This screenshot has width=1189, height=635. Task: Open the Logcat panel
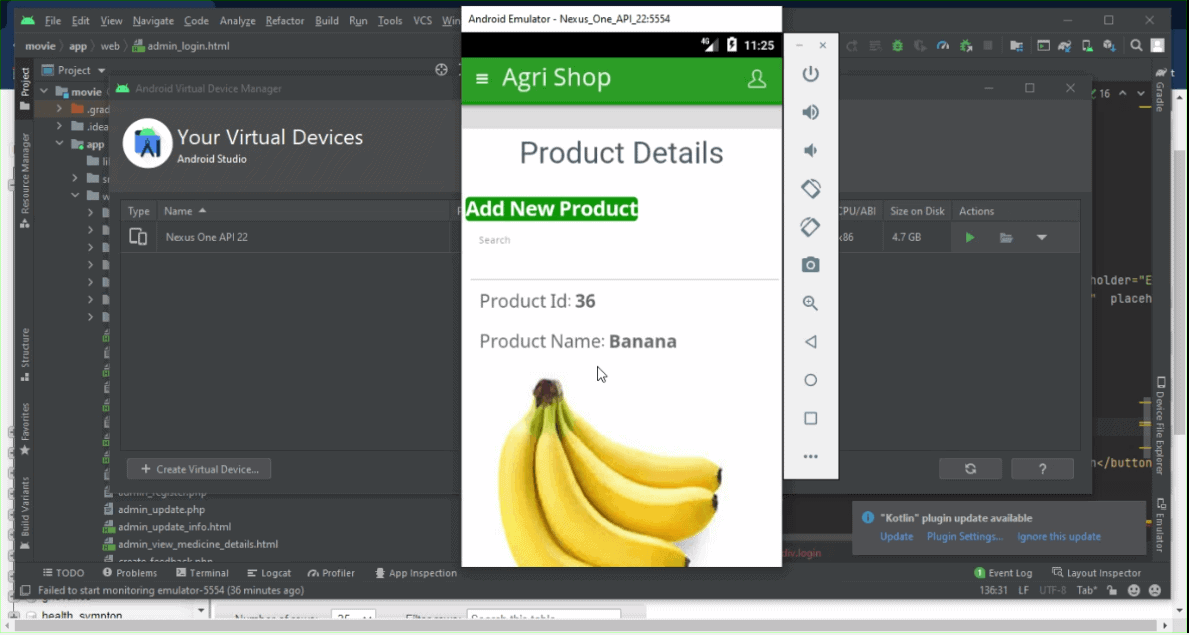[269, 573]
